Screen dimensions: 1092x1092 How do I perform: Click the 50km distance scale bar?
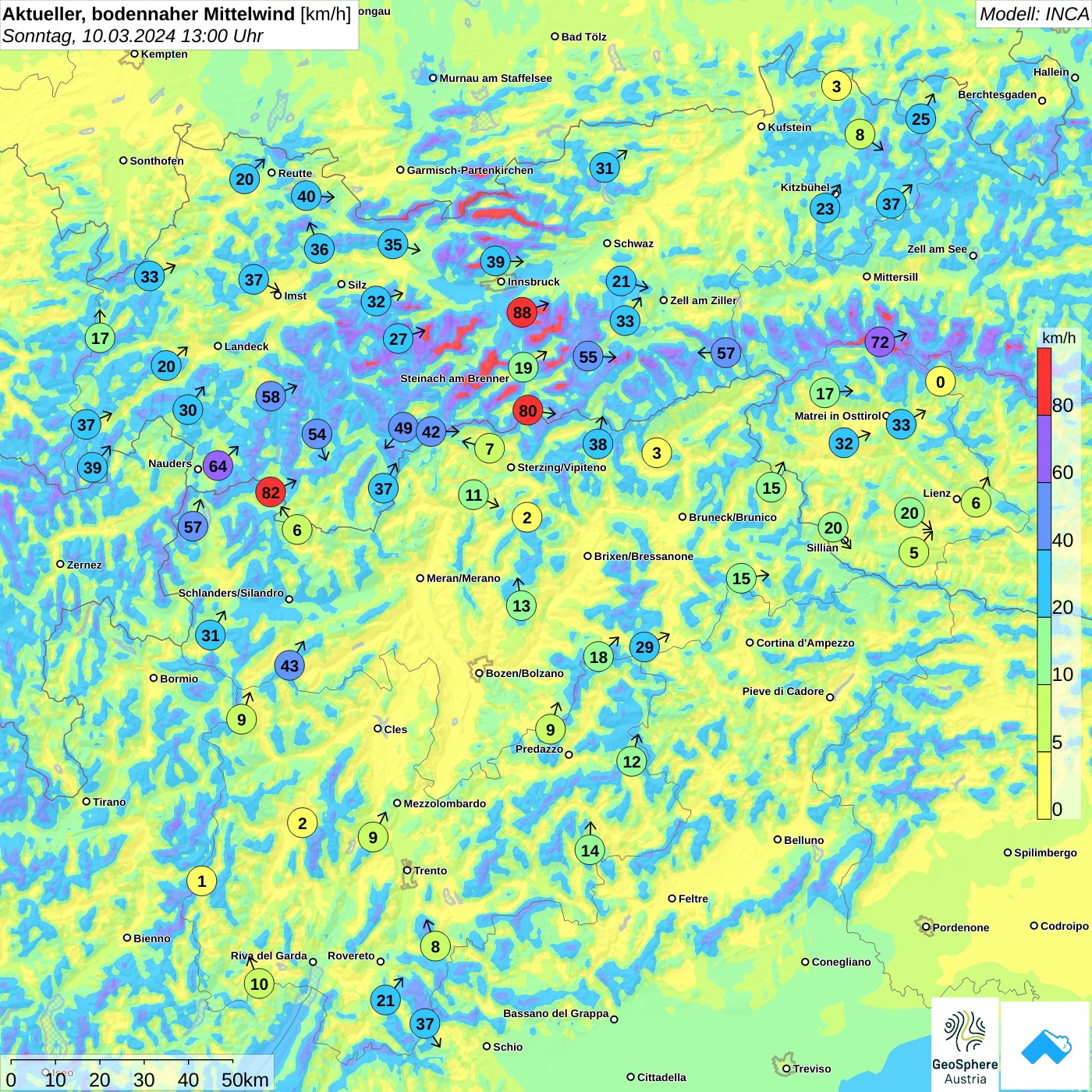(x=122, y=1062)
